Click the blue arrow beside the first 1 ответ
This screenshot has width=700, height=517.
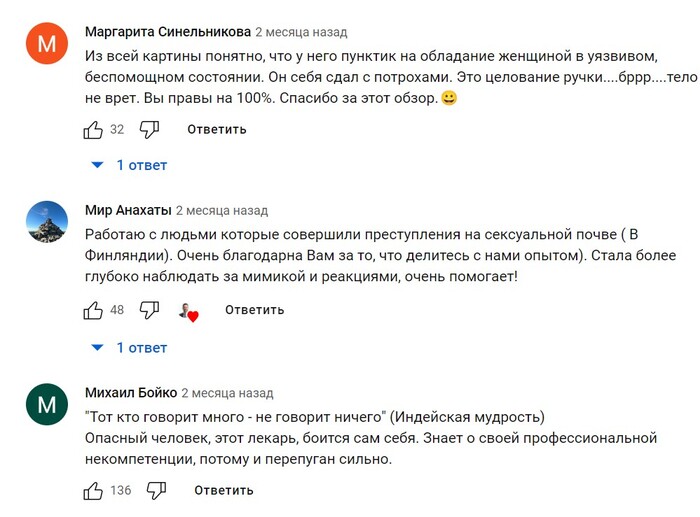point(97,165)
